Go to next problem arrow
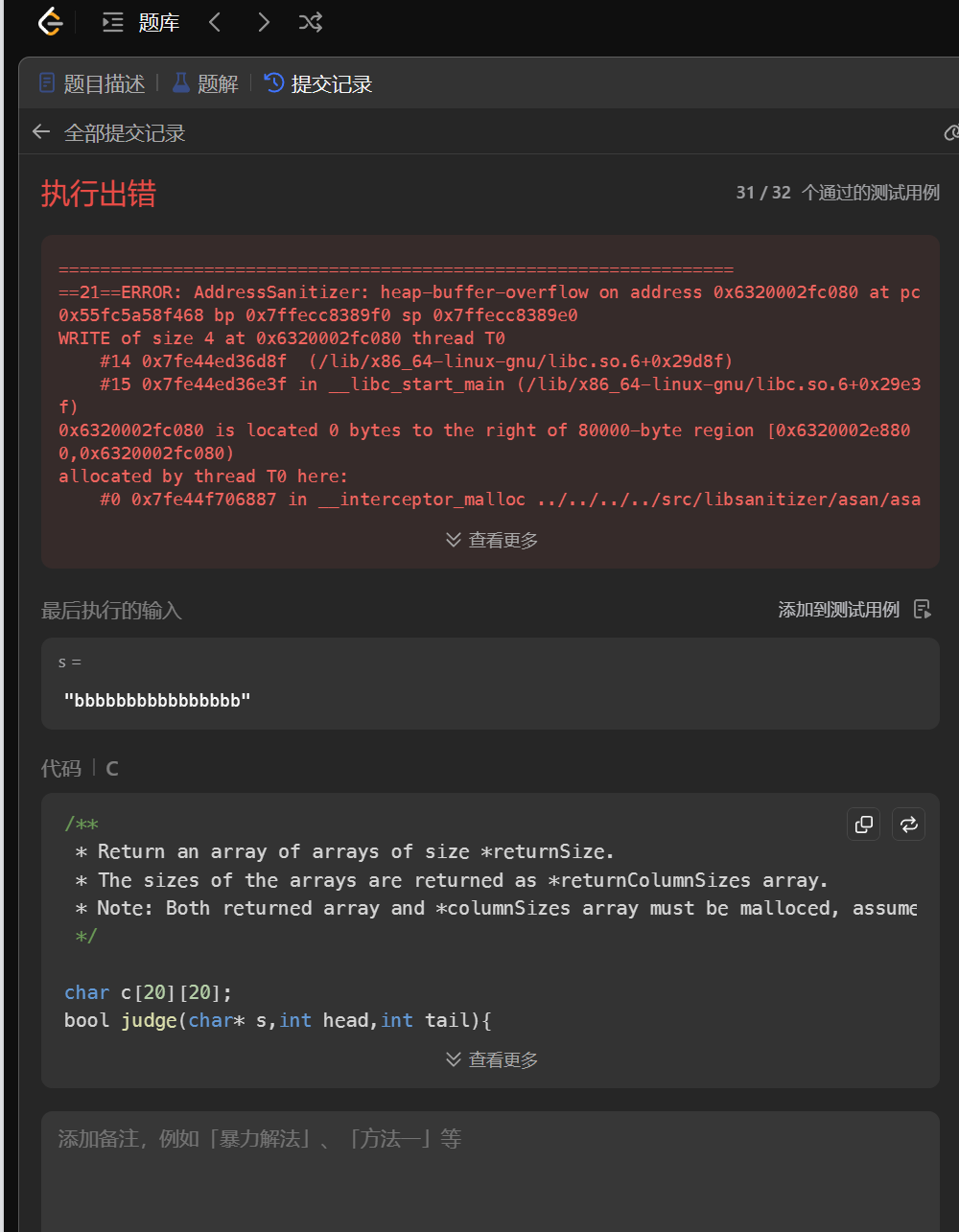The image size is (959, 1232). click(264, 22)
